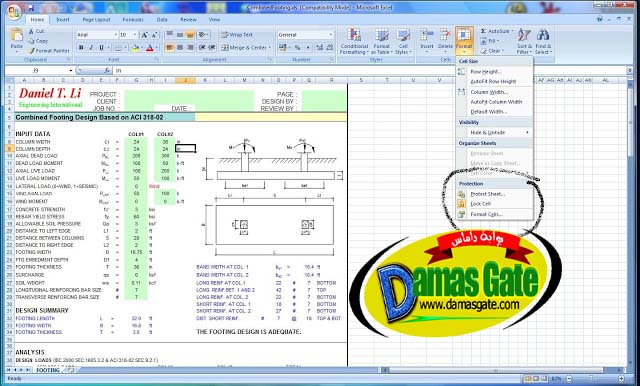Click the yellow Fill Color button
This screenshot has height=386, width=640.
click(136, 48)
